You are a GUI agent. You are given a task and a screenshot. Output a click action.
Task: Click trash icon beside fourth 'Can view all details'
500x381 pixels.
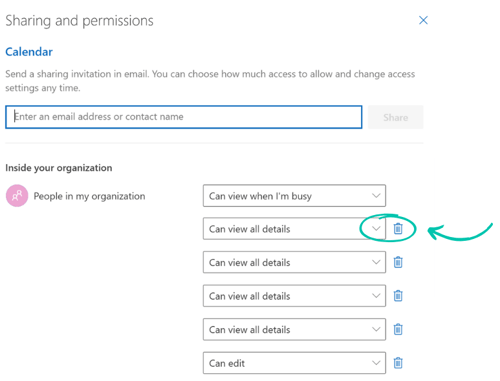[398, 329]
